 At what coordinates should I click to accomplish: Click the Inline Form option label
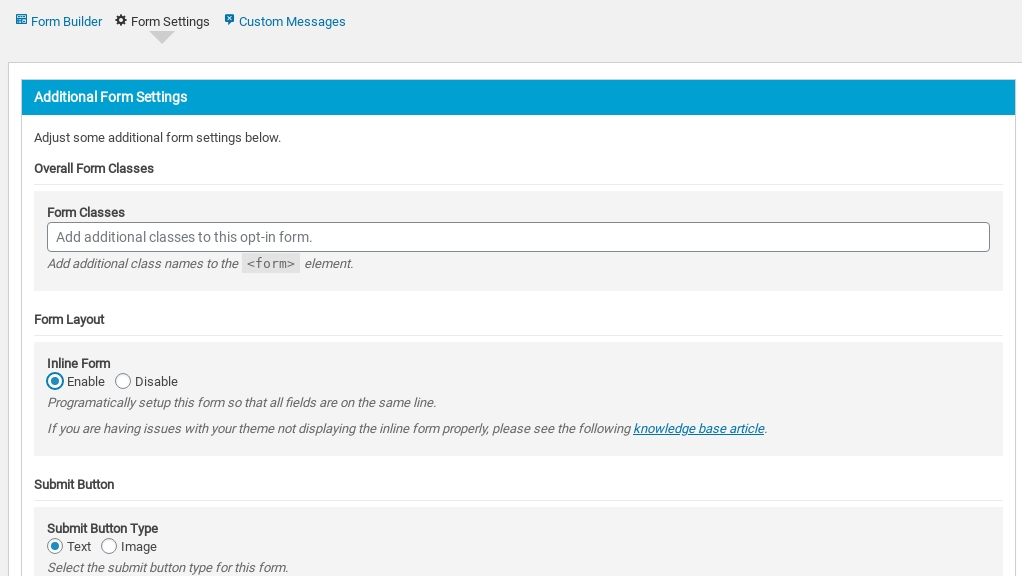[79, 363]
